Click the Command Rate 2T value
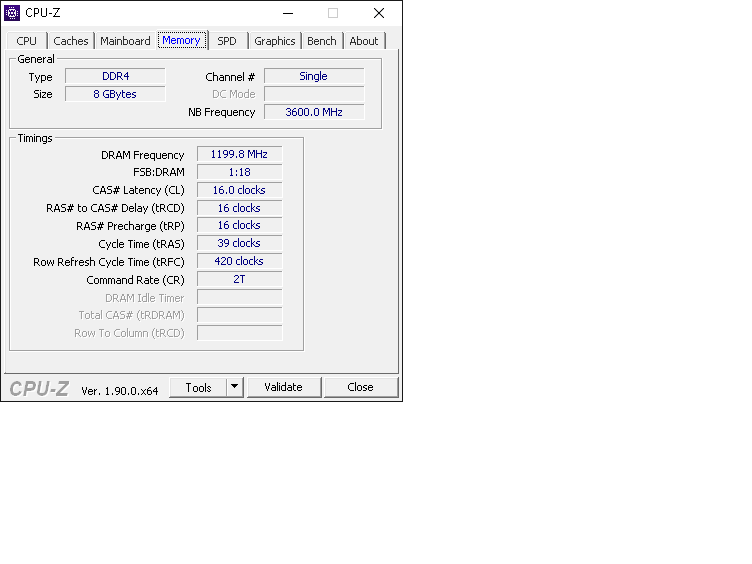 tap(239, 279)
